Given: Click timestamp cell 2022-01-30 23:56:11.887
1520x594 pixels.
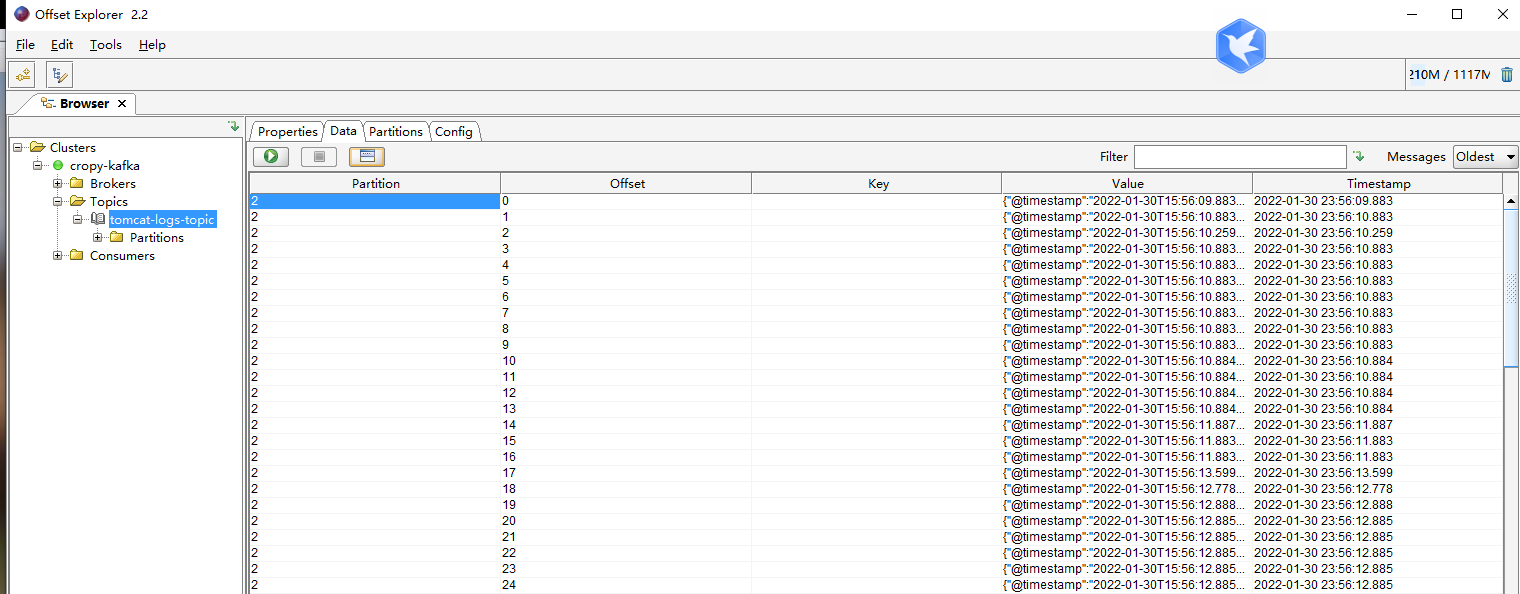Looking at the screenshot, I should 1378,425.
